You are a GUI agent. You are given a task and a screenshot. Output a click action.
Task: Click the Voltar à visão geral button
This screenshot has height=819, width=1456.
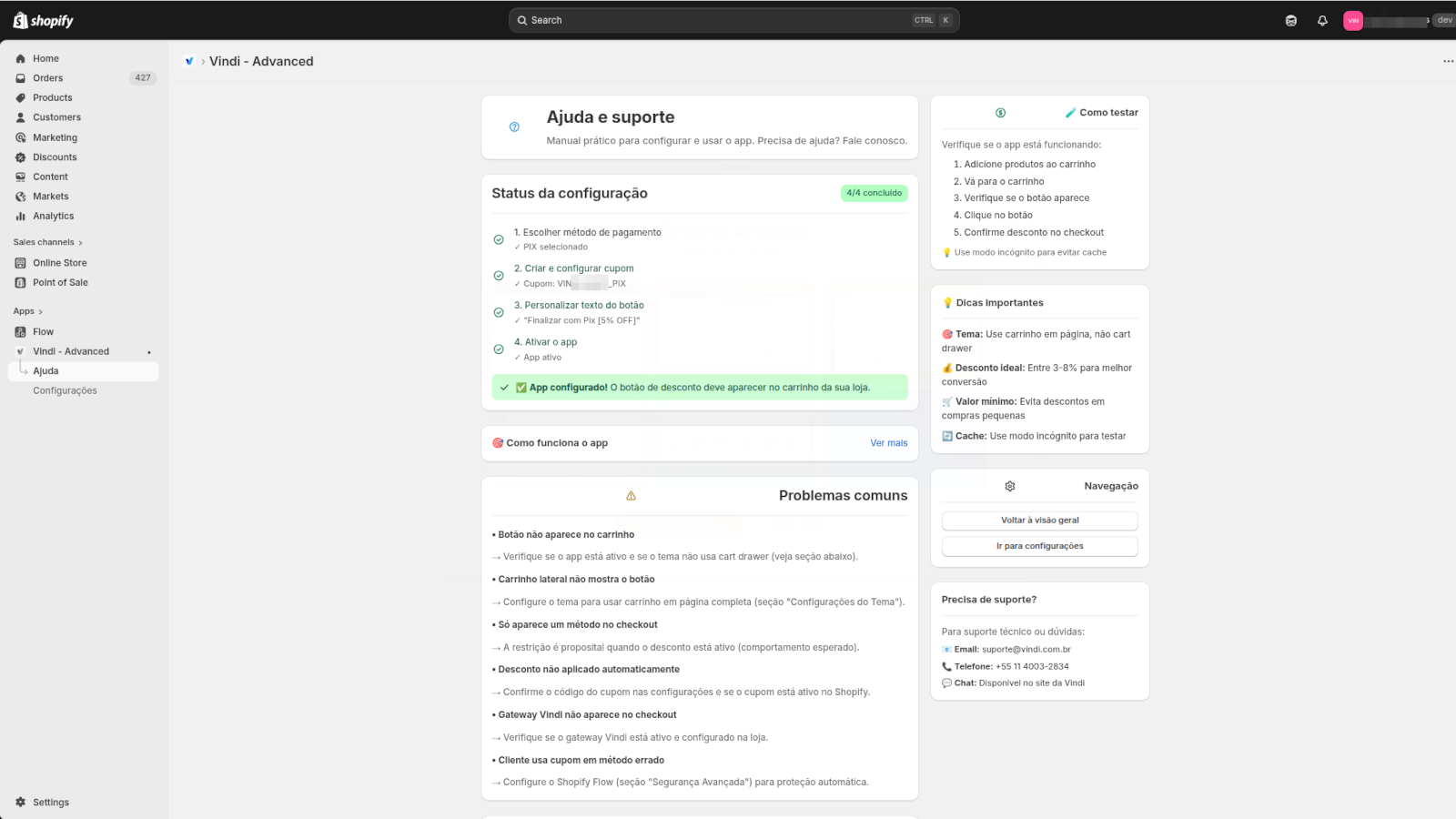coord(1040,521)
